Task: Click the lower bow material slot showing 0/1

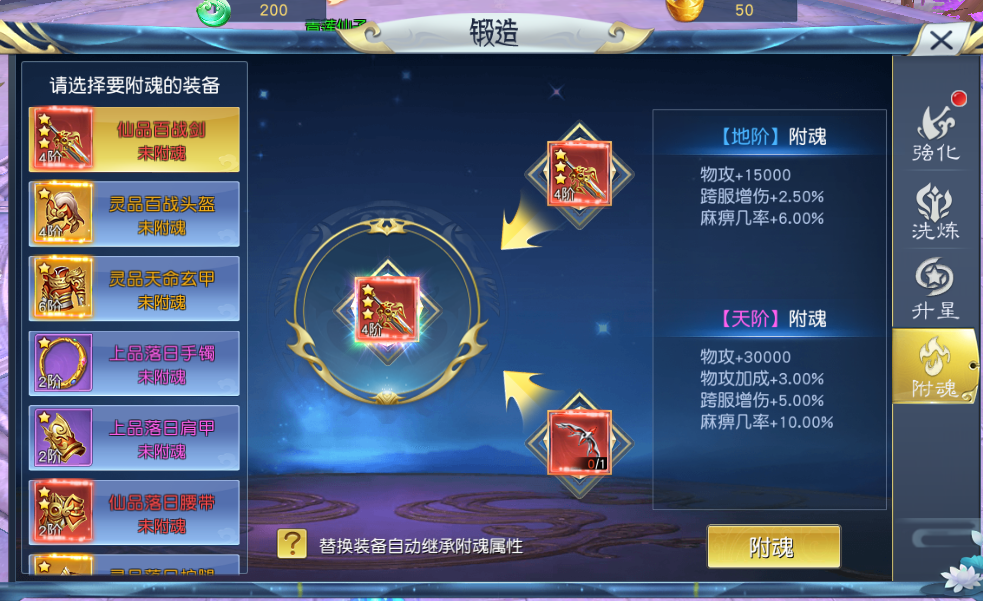Action: click(579, 442)
